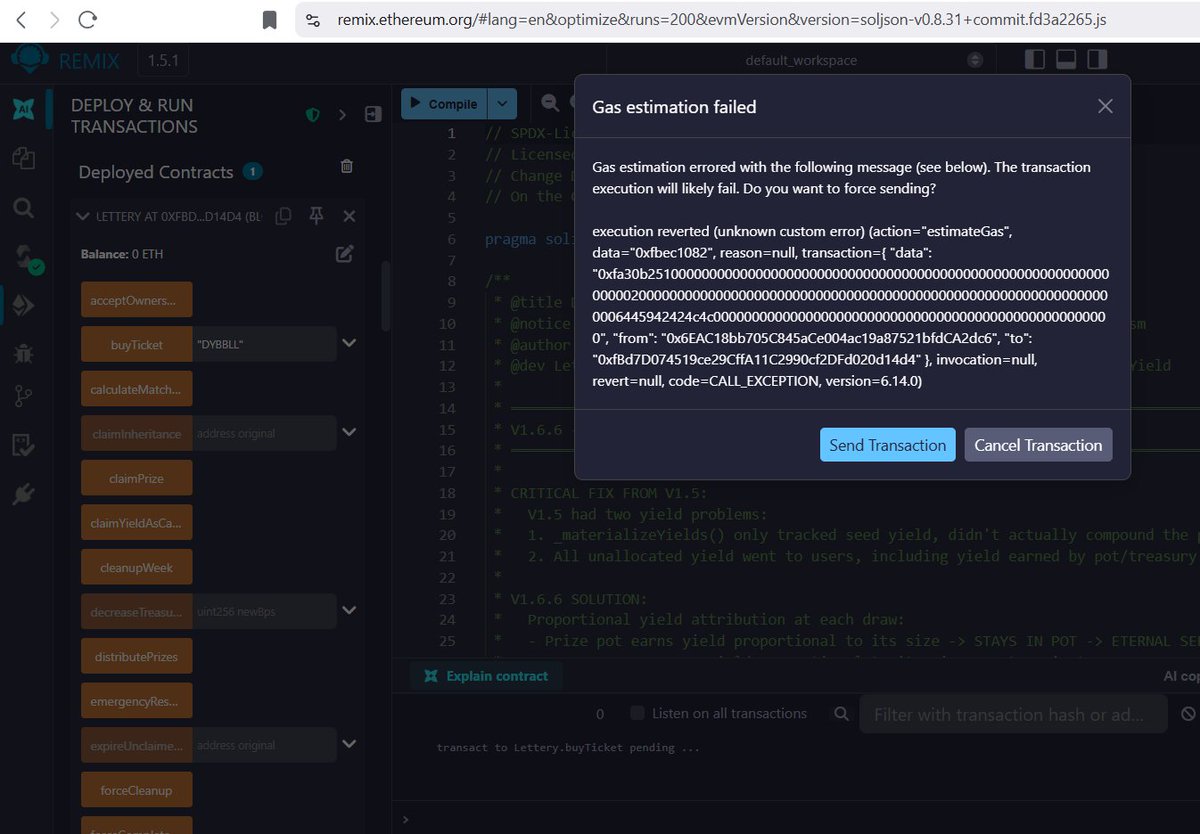Click the REMIX logo to go home
Image resolution: width=1200 pixels, height=834 pixels.
point(30,59)
